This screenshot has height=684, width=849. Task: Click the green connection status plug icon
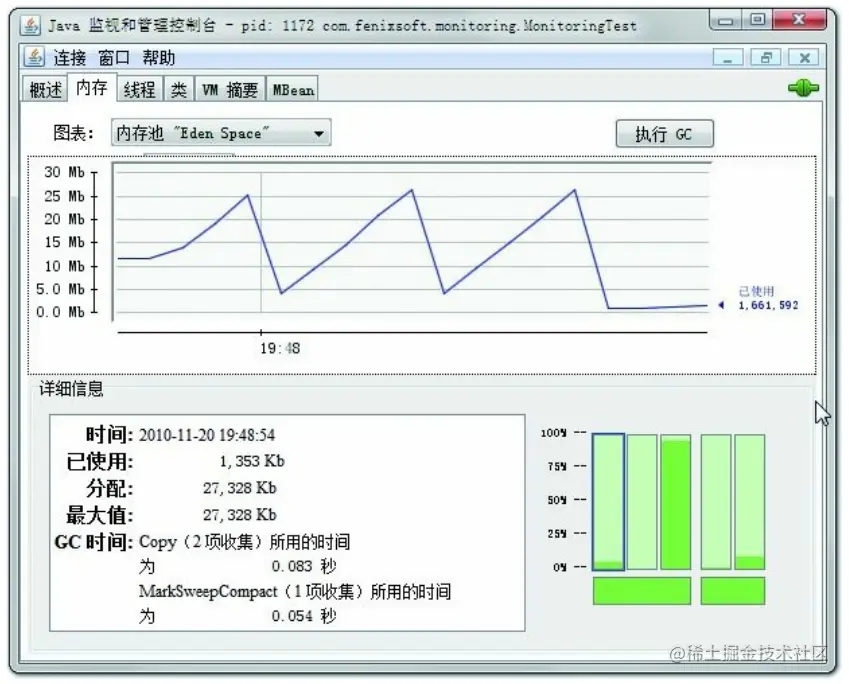coord(803,88)
